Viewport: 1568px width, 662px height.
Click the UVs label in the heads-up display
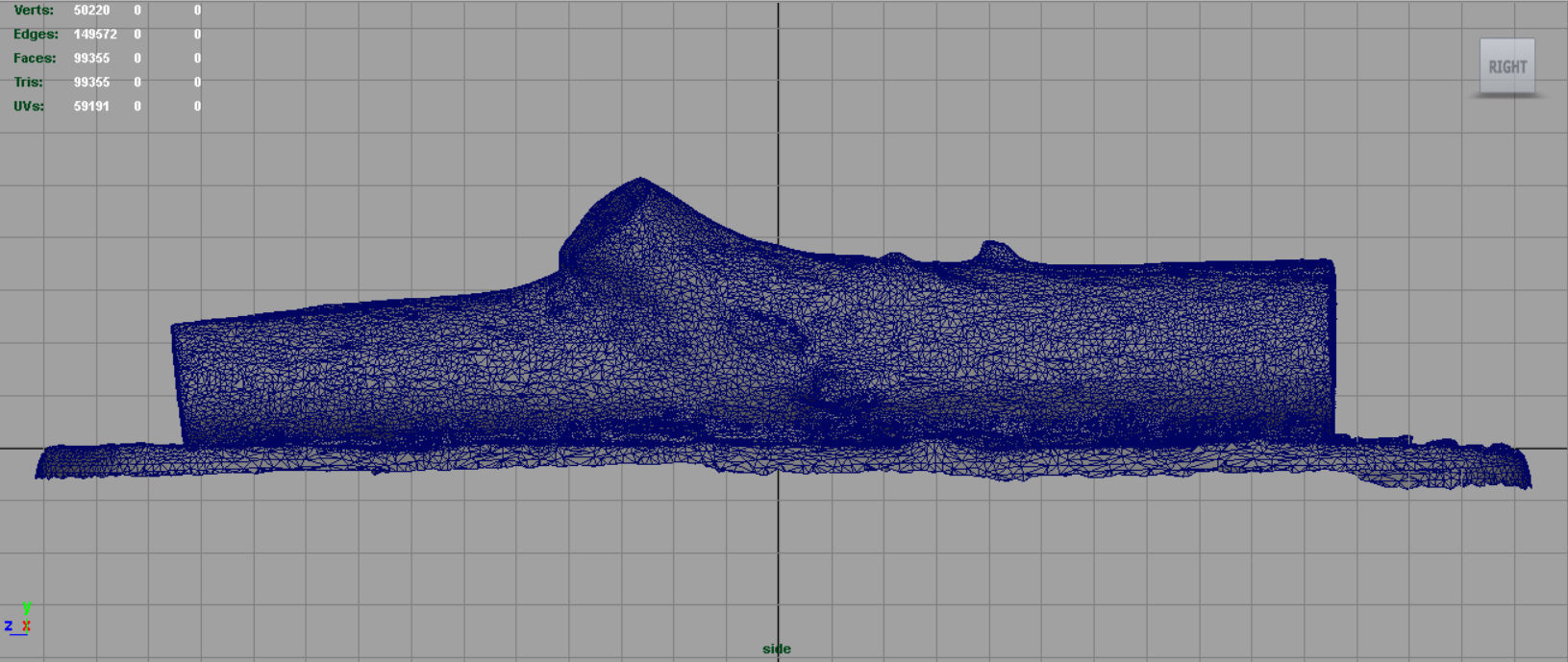[x=29, y=106]
